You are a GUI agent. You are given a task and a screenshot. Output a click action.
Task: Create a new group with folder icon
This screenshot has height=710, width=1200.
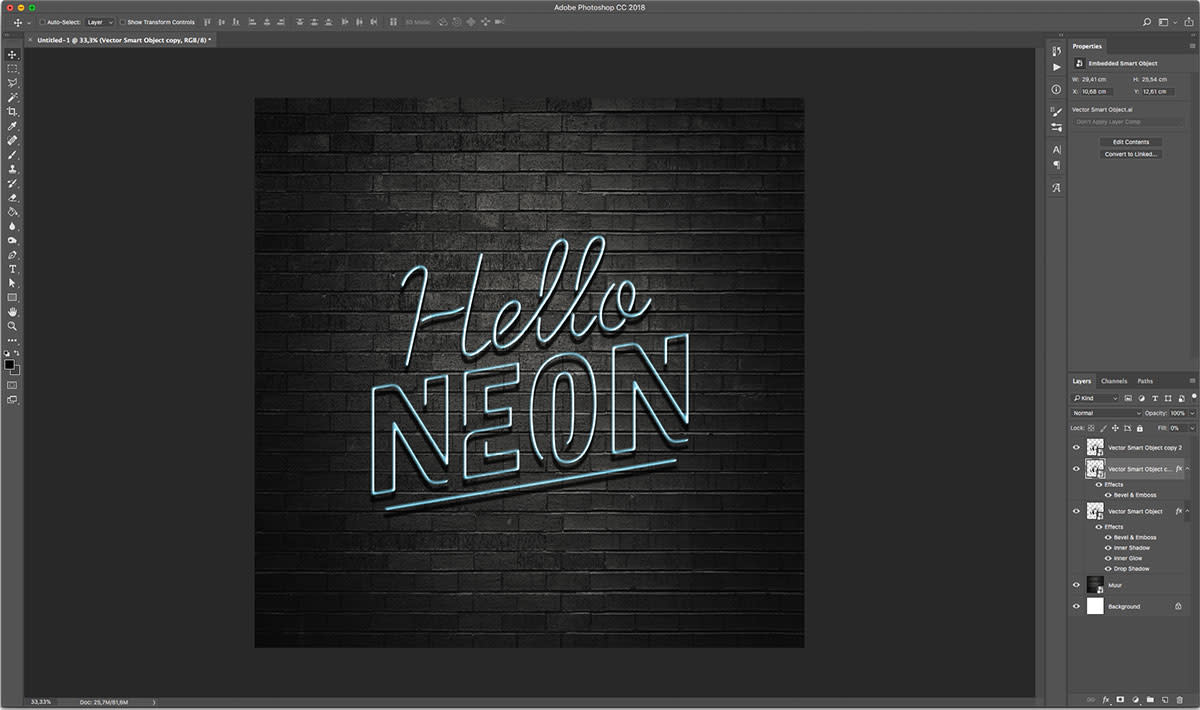click(1150, 699)
